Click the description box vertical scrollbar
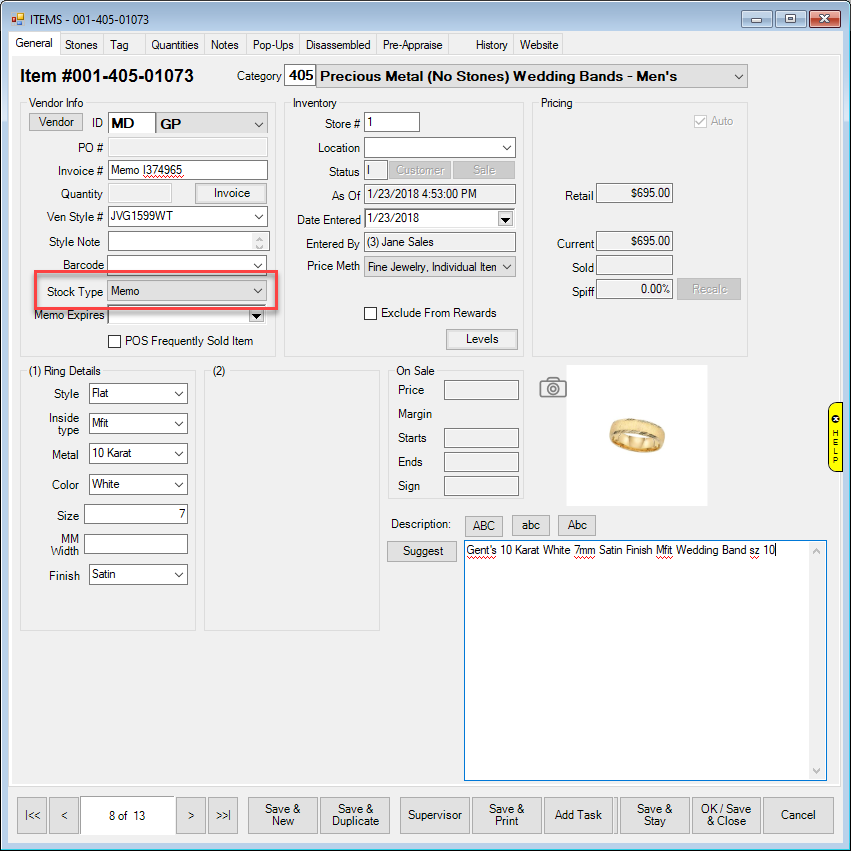The width and height of the screenshot is (851, 851). click(x=819, y=660)
